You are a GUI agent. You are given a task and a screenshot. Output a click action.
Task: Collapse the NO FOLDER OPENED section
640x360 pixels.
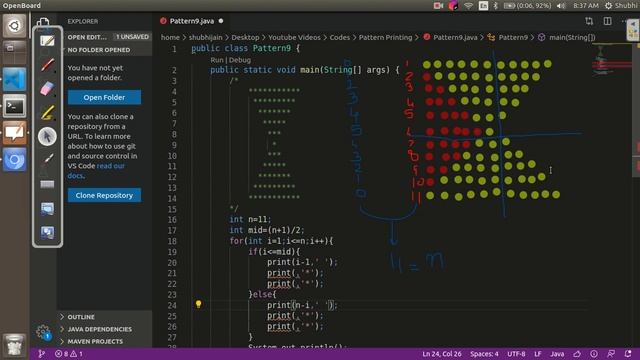[x=105, y=50]
